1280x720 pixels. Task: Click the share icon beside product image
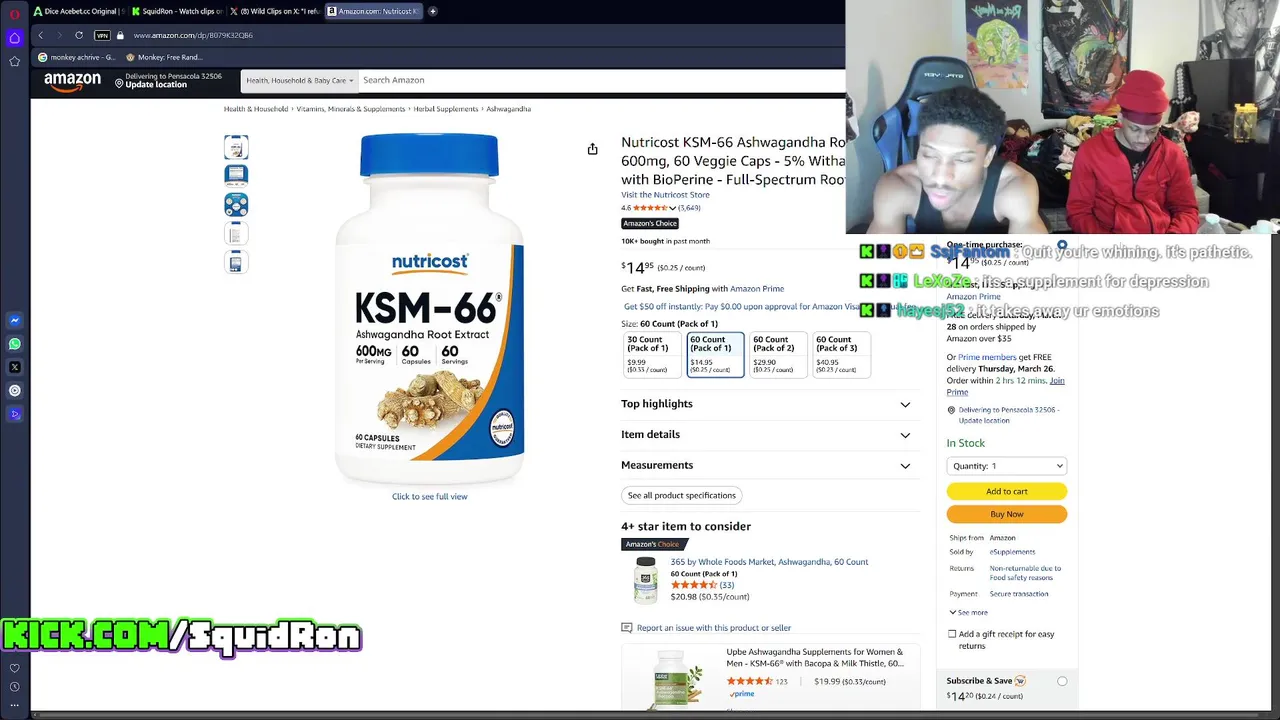pos(592,149)
